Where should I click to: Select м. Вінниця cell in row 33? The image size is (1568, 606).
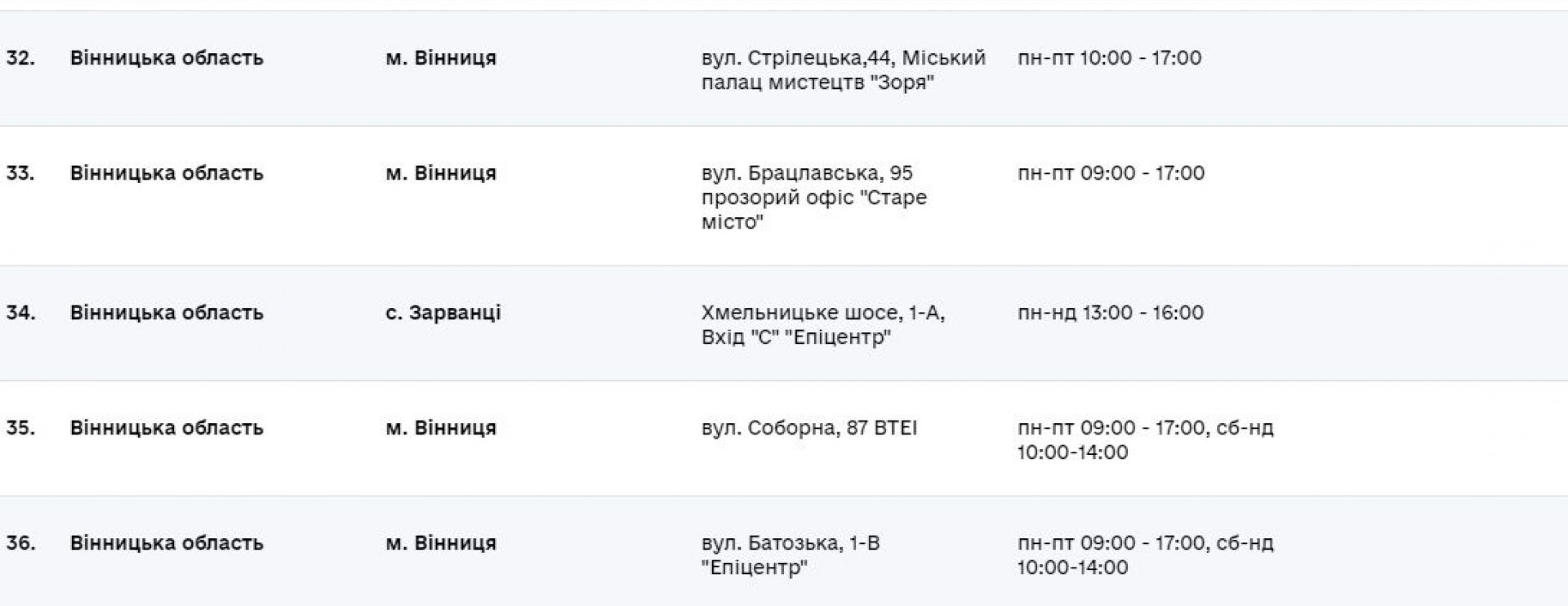coord(441,173)
